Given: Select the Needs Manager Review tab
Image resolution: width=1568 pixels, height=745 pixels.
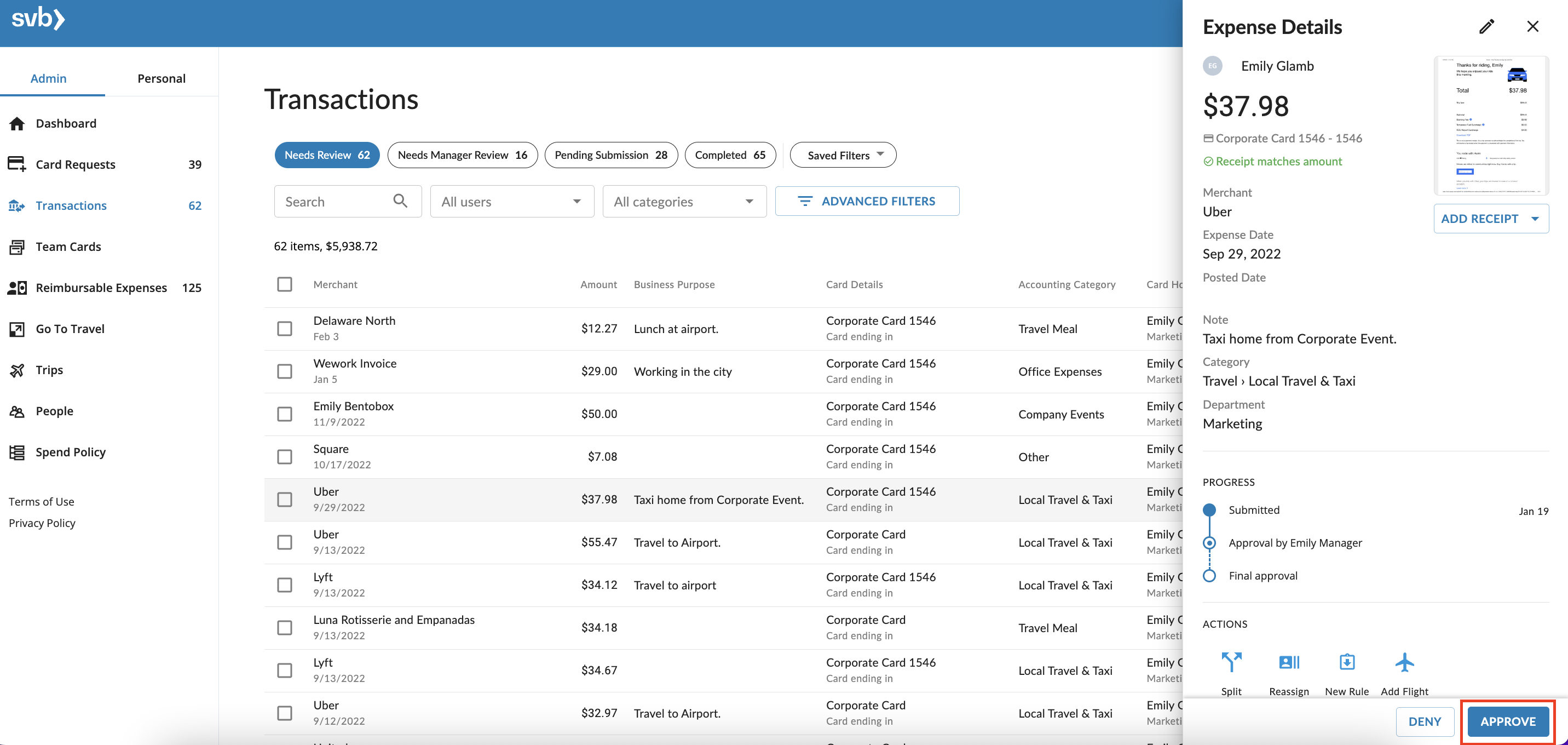Looking at the screenshot, I should pos(463,154).
